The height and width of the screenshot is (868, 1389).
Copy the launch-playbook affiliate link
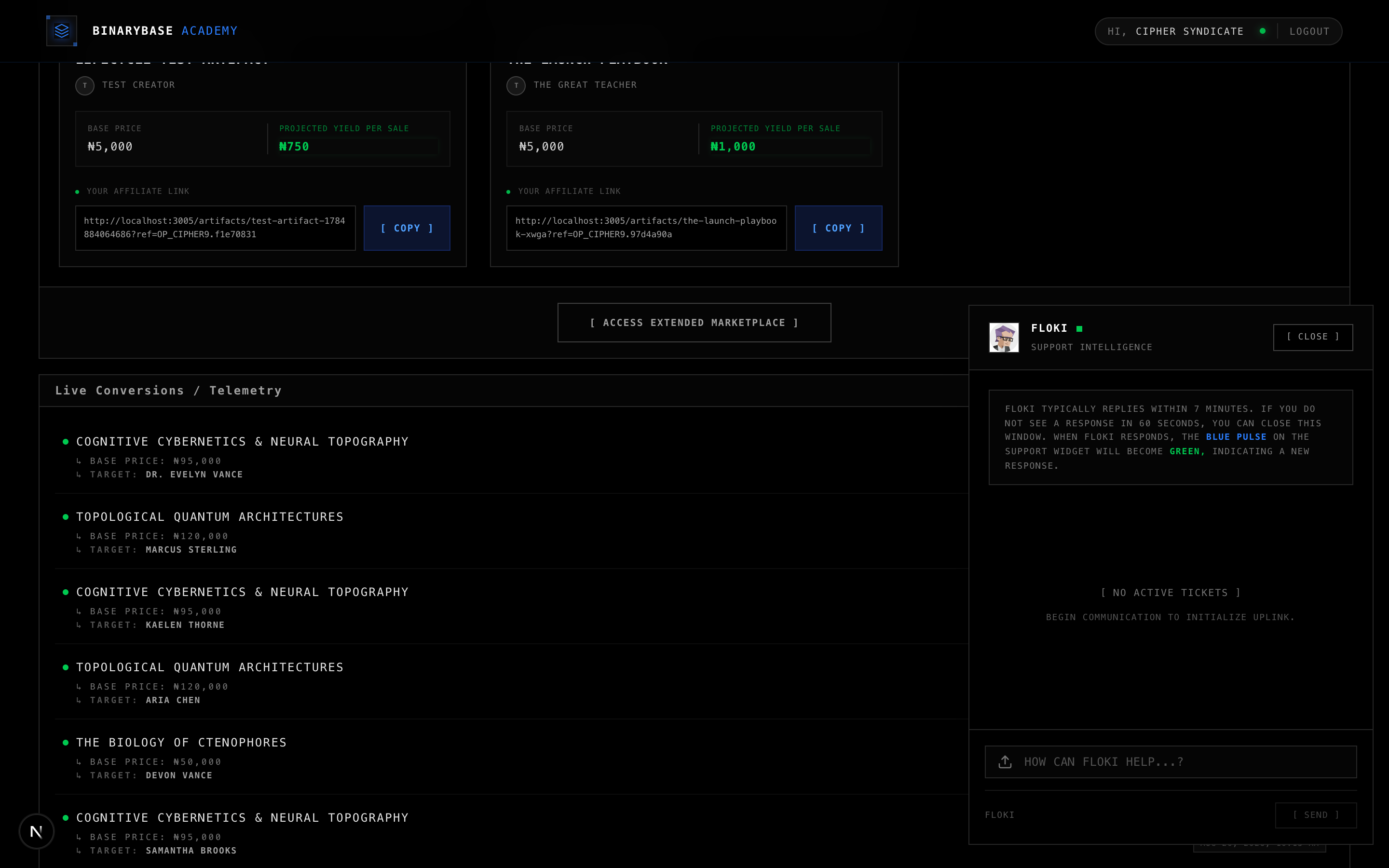[x=838, y=228]
